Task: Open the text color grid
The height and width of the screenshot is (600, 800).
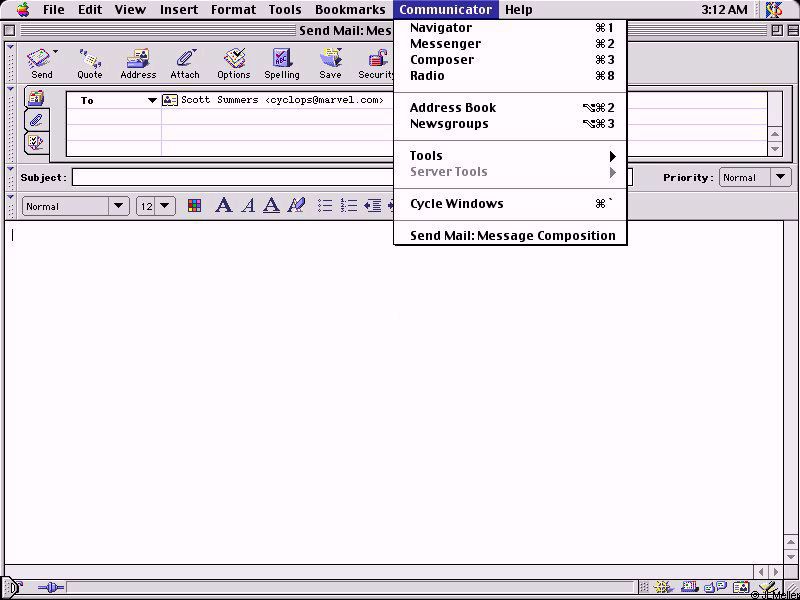Action: [x=194, y=206]
